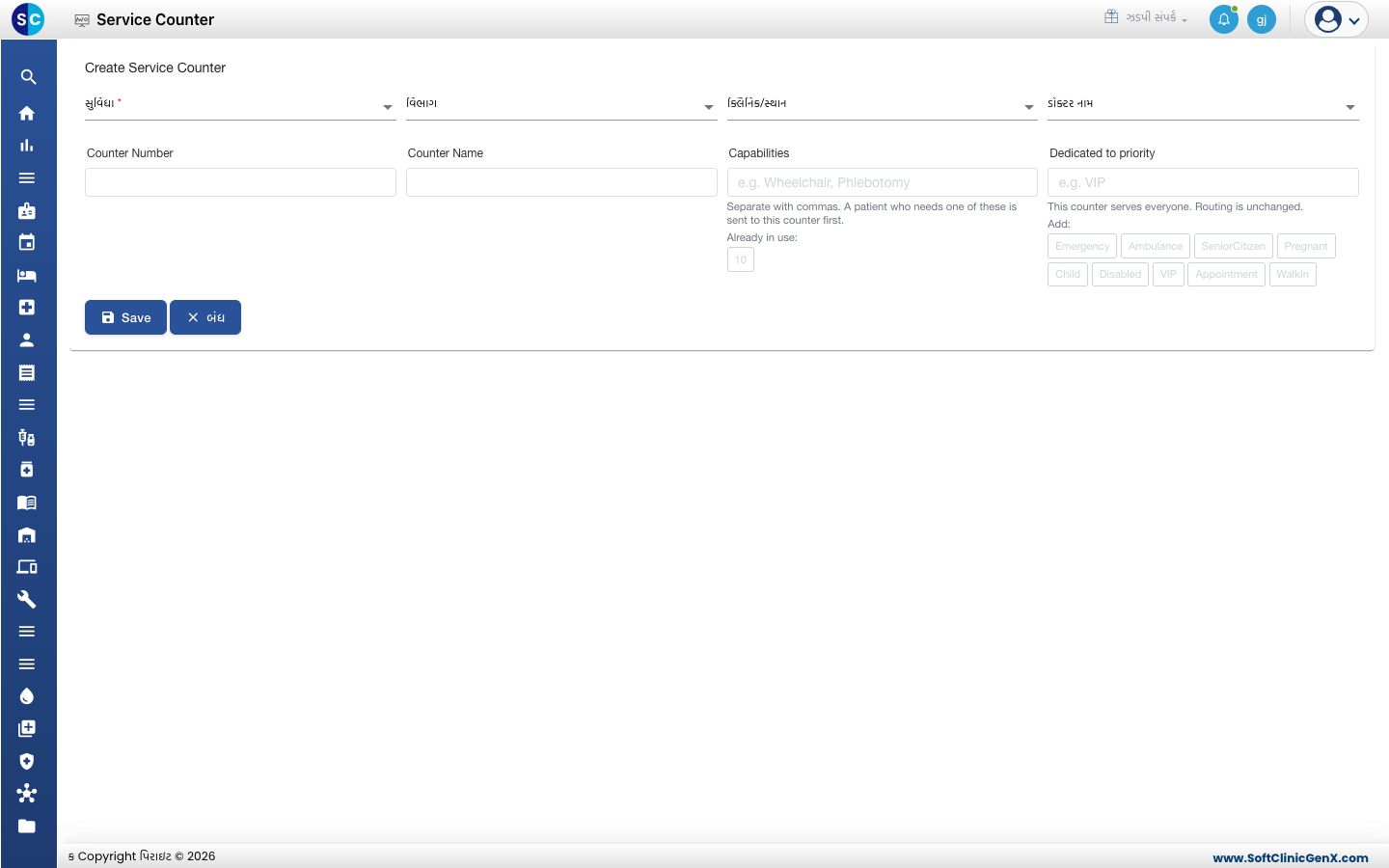Open the bar chart dashboard icon
This screenshot has width=1389, height=868.
pyautogui.click(x=27, y=146)
